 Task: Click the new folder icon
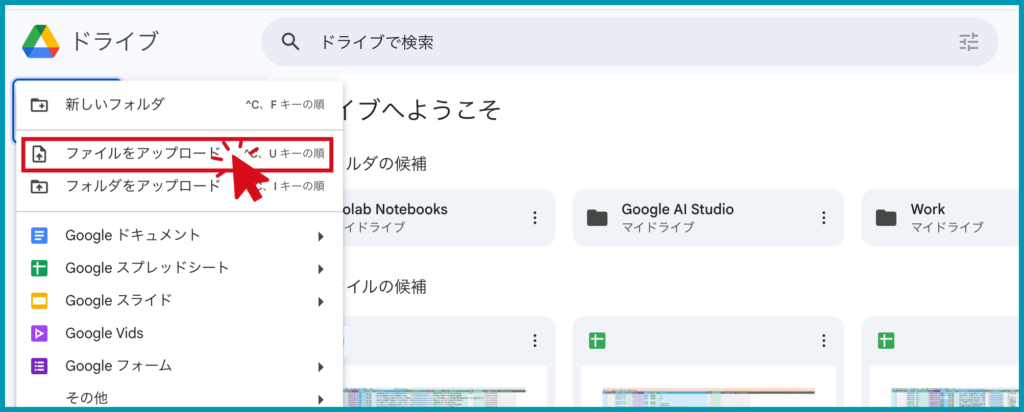coord(40,104)
